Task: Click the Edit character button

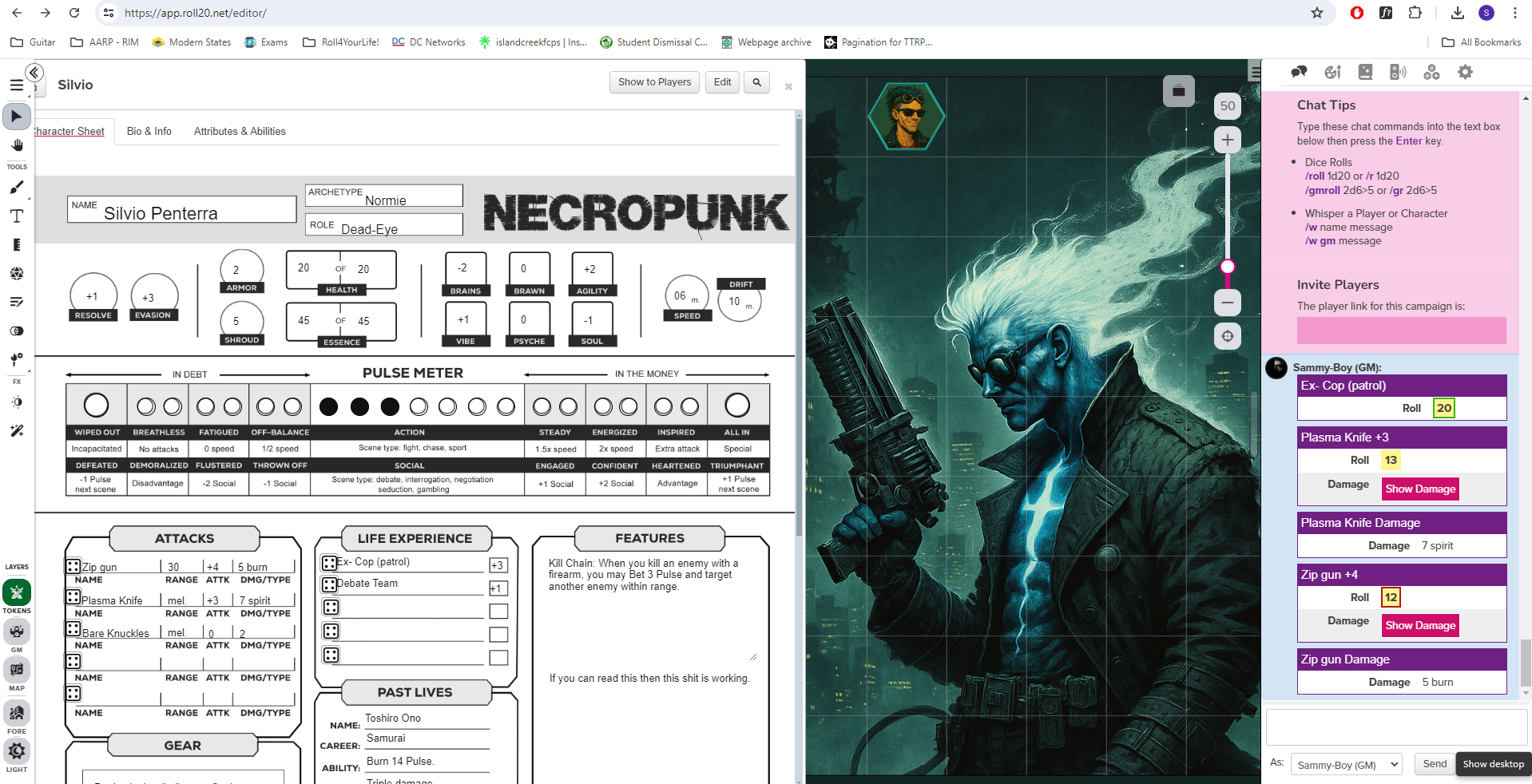Action: pyautogui.click(x=722, y=82)
